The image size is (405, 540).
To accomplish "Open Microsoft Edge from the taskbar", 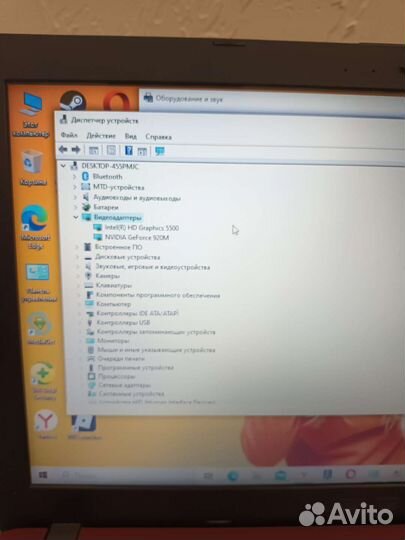I will (233, 476).
